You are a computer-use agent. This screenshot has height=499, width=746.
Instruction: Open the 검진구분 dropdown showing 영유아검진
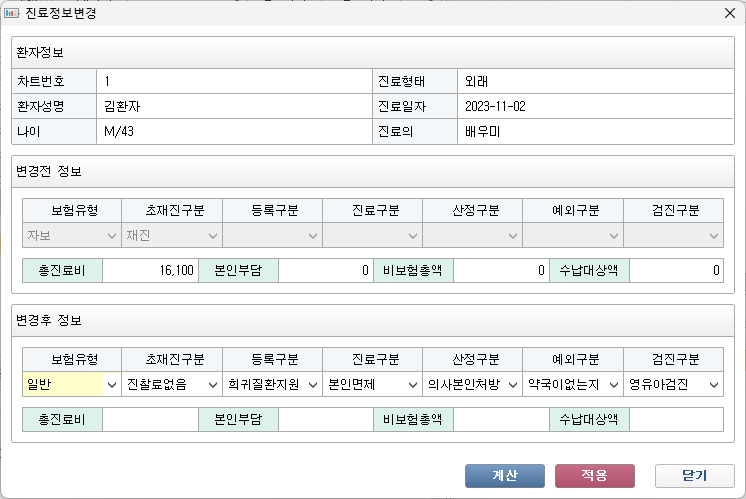click(673, 384)
